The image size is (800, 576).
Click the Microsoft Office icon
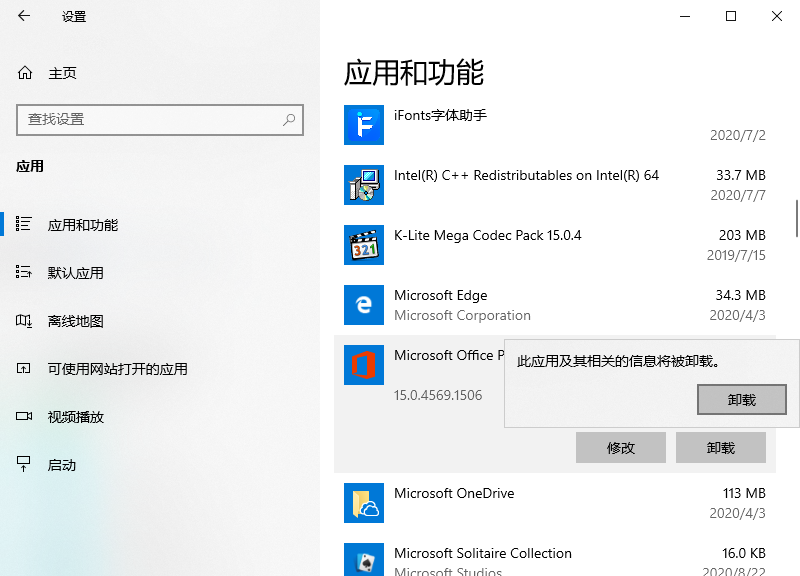[364, 365]
